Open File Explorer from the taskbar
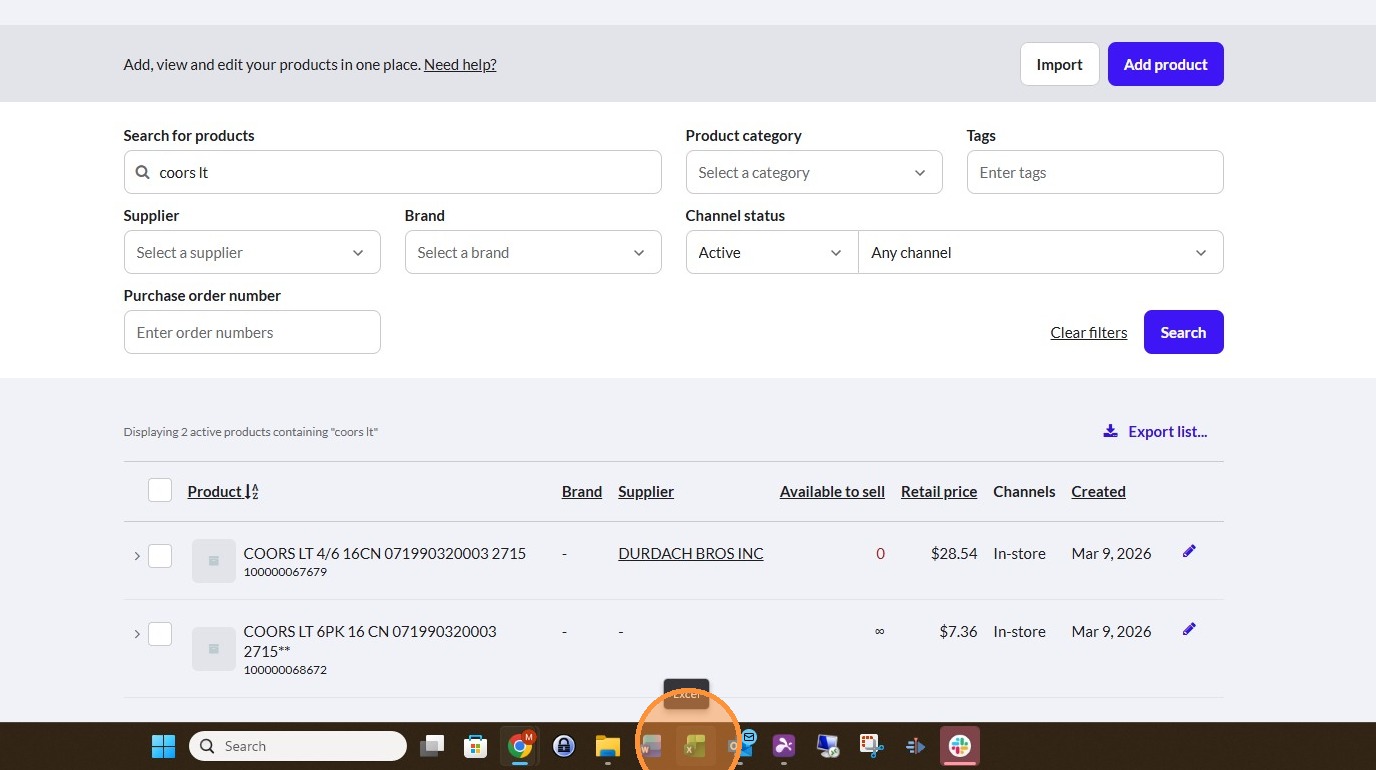The height and width of the screenshot is (770, 1376). coord(608,746)
